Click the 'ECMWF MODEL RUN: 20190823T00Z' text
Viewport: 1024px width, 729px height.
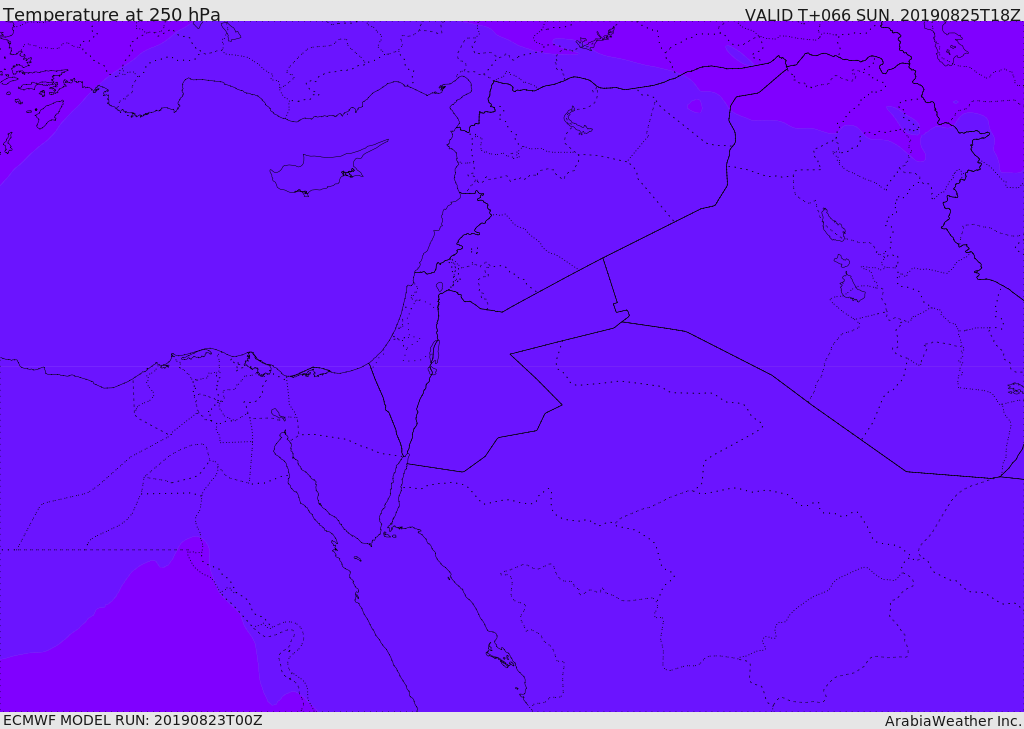[133, 720]
